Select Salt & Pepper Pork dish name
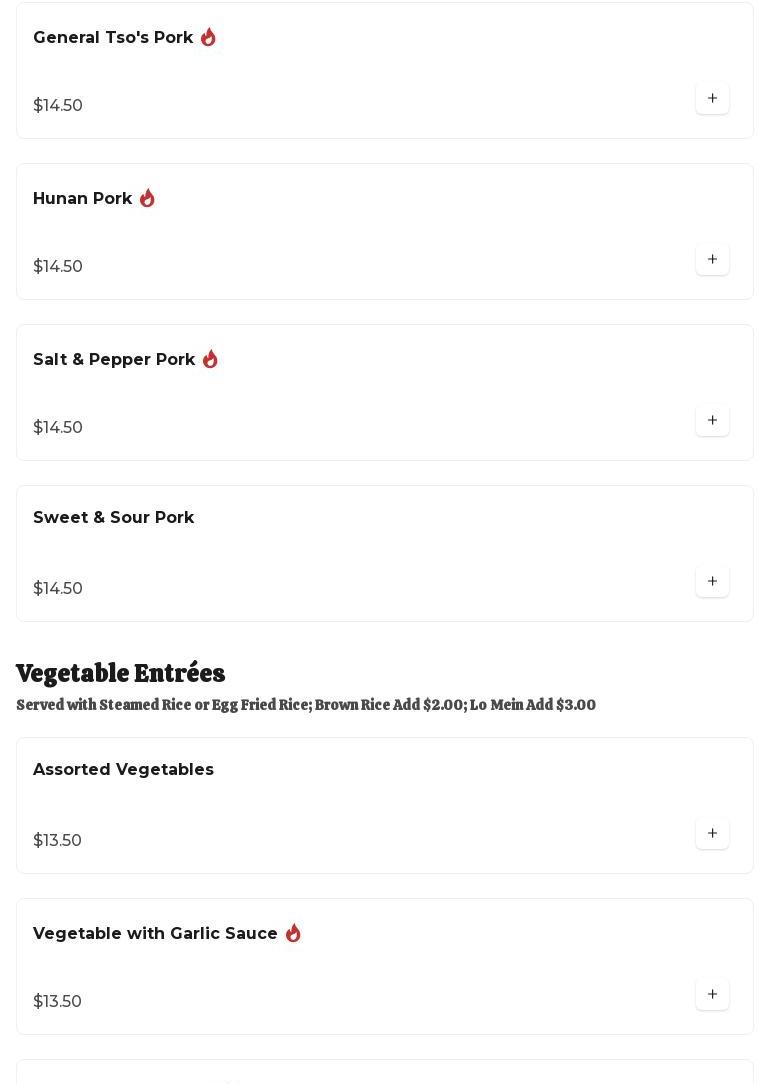The width and height of the screenshot is (770, 1084). 114,360
